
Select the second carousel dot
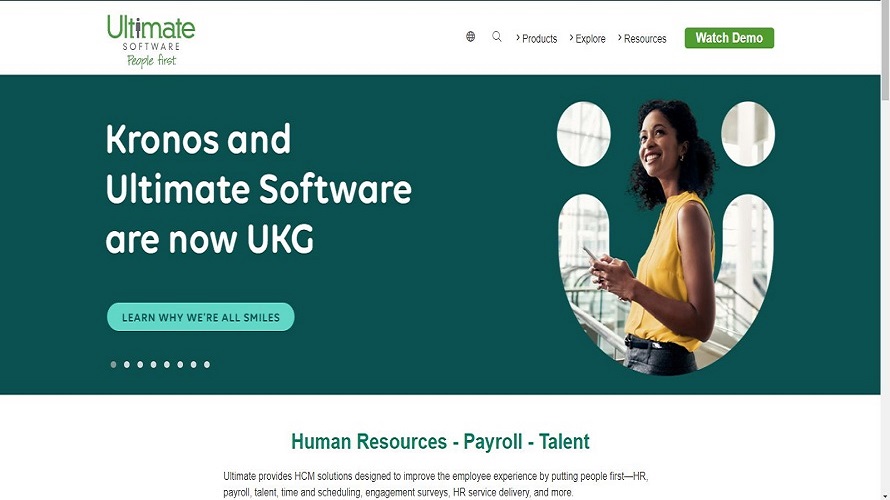(x=127, y=364)
